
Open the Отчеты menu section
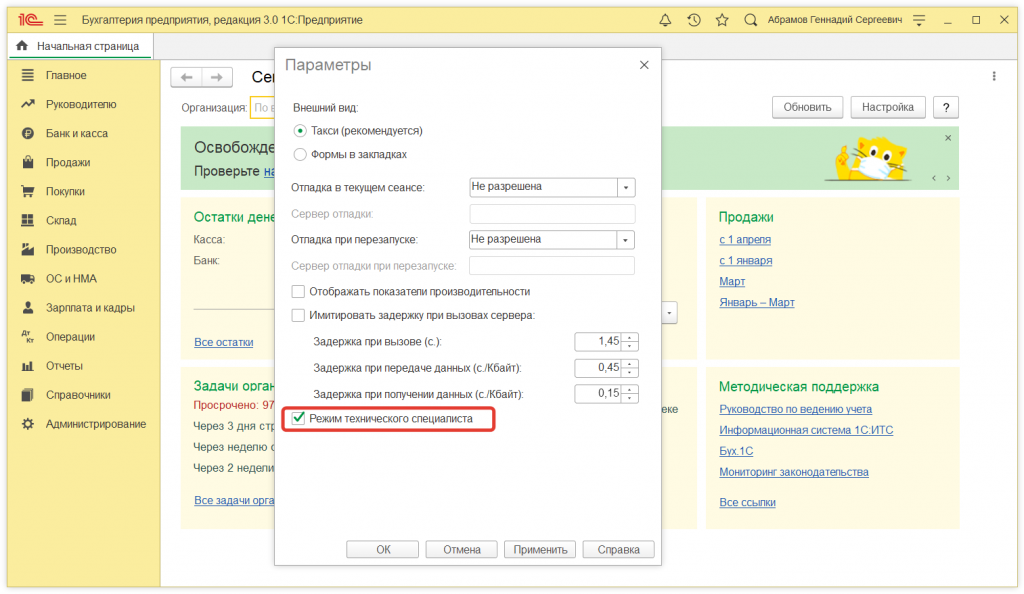coord(64,366)
